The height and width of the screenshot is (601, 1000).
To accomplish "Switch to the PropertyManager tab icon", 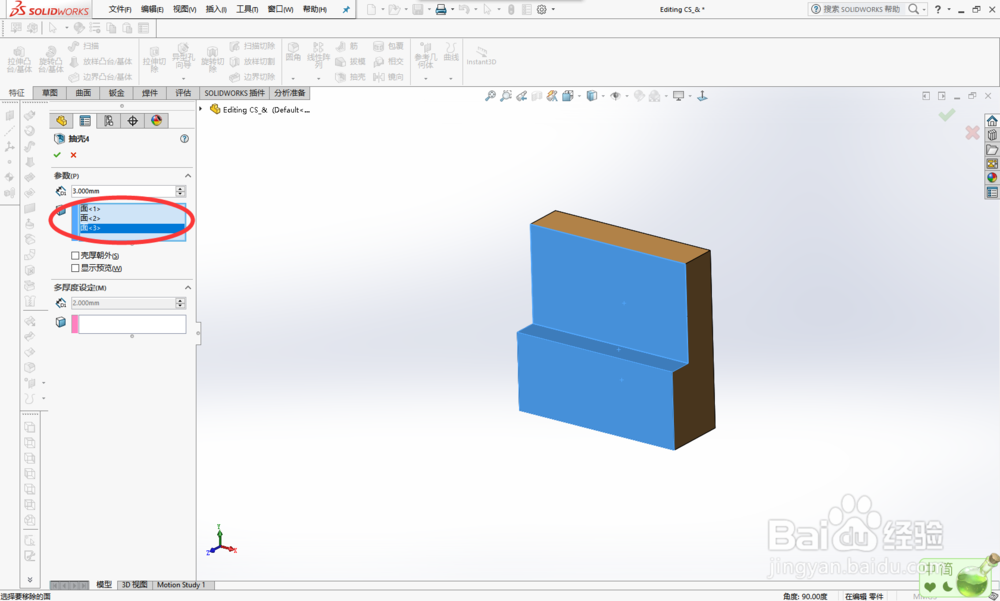I will [85, 121].
